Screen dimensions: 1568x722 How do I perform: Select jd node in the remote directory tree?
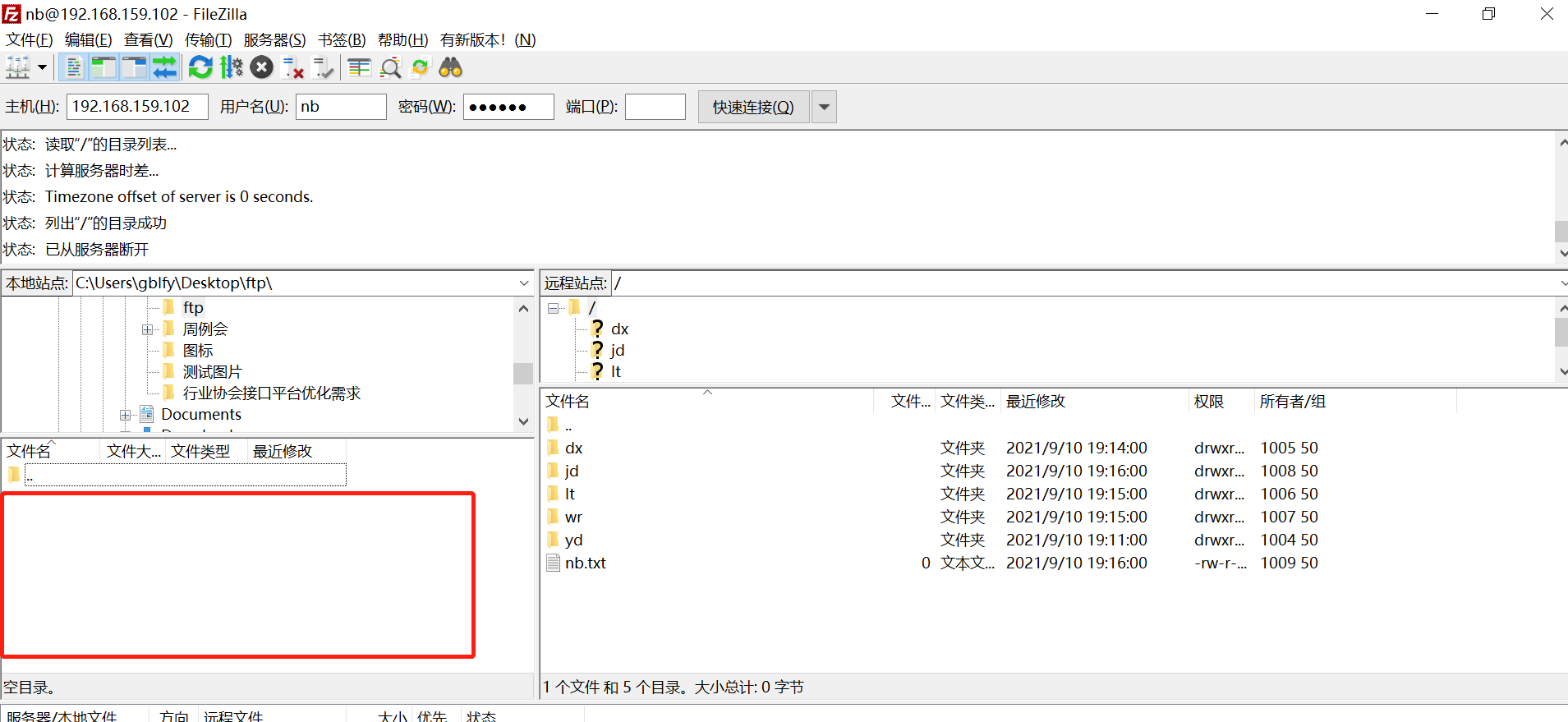pyautogui.click(x=618, y=351)
